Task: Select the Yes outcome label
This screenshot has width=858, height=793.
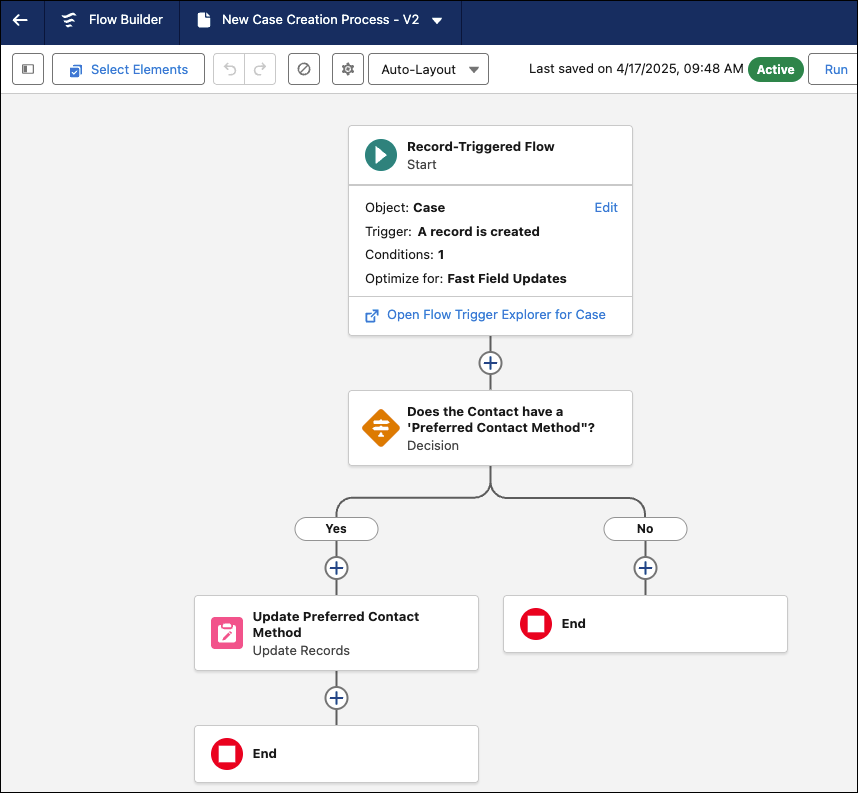Action: [x=336, y=529]
